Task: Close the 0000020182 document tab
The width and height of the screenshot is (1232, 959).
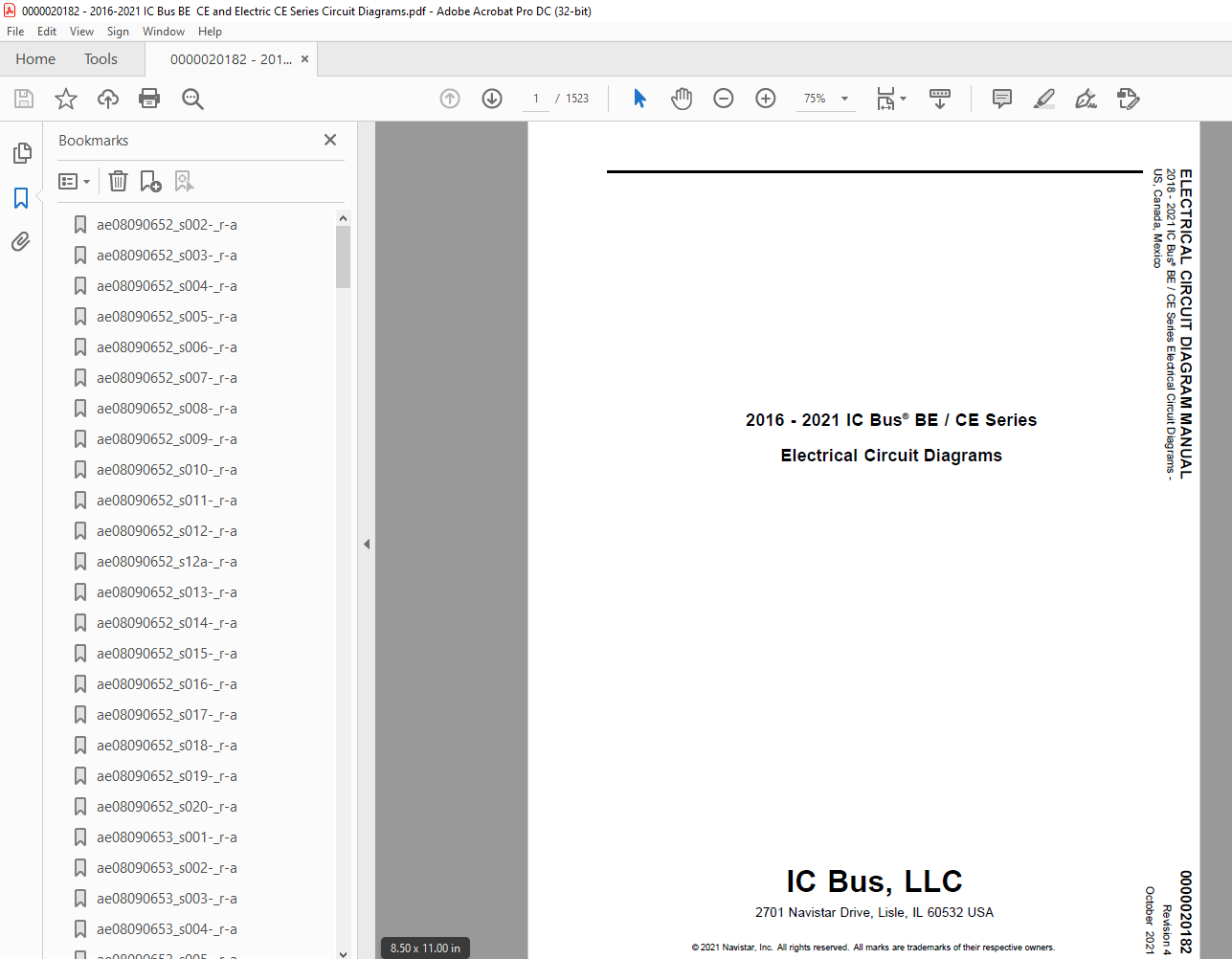Action: click(304, 59)
